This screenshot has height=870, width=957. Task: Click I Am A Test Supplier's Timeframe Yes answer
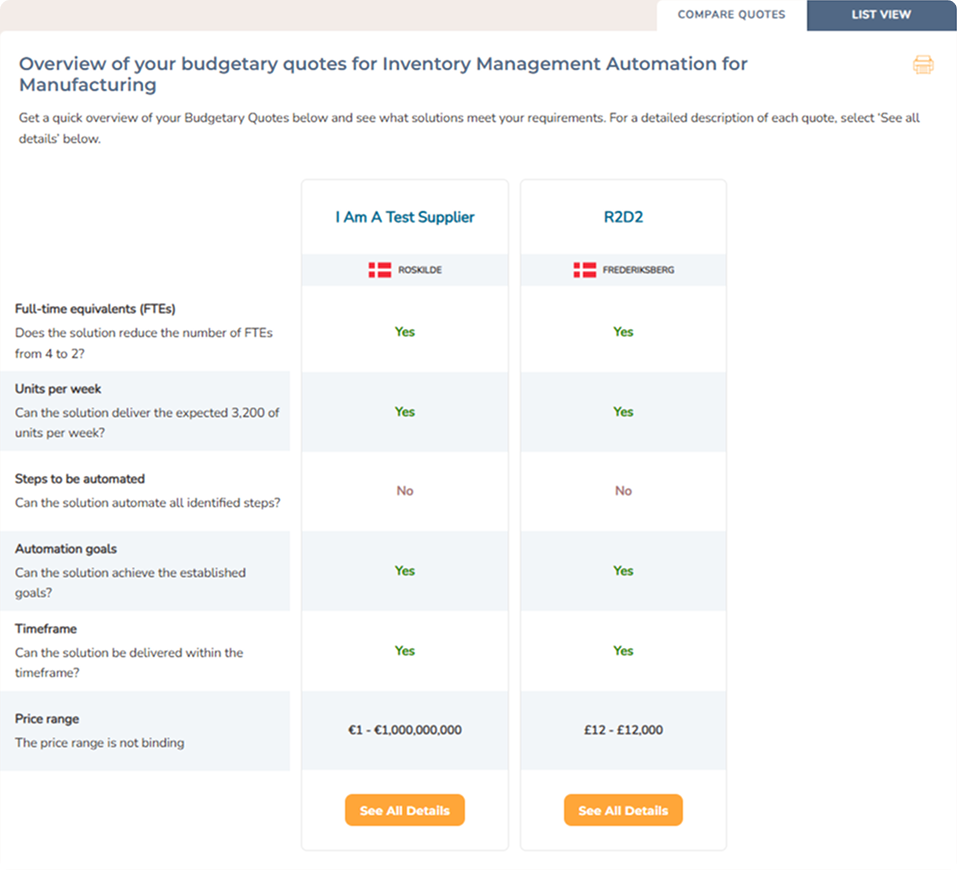[x=404, y=651]
